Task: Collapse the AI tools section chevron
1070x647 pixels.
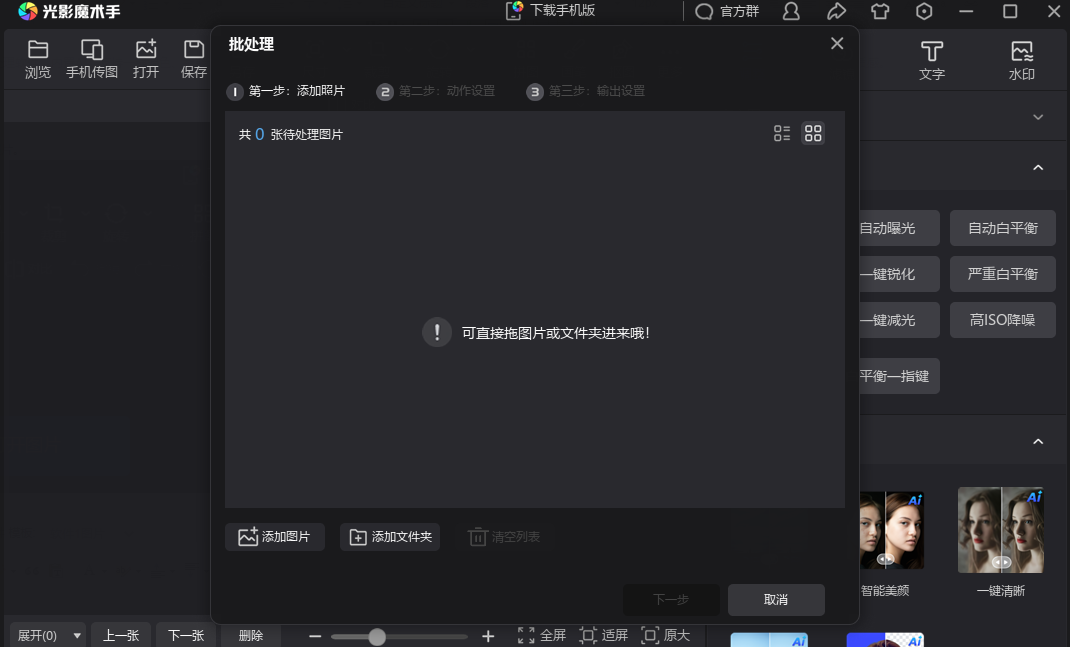Action: [x=1038, y=442]
